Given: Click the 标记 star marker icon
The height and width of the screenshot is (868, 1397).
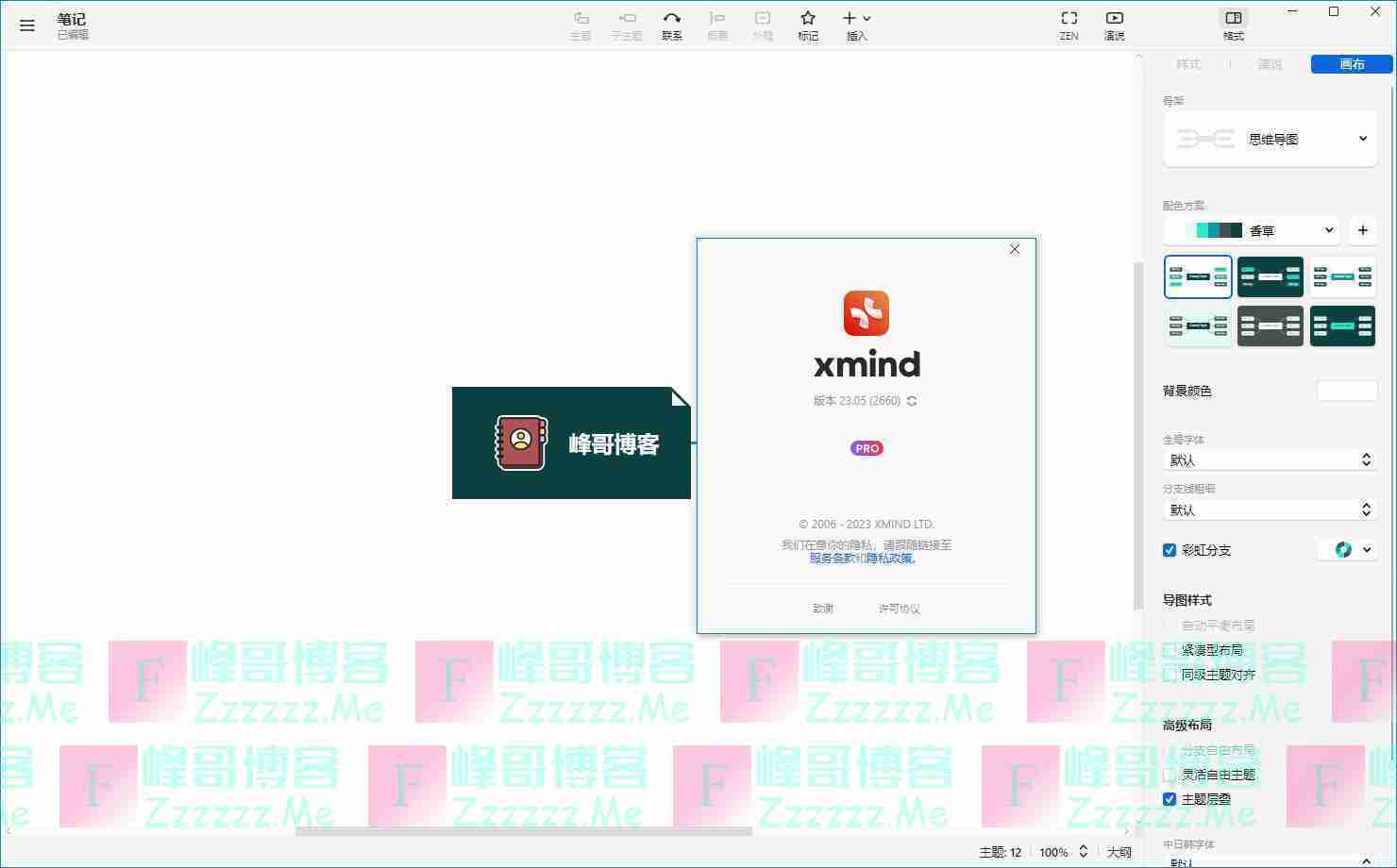Looking at the screenshot, I should pyautogui.click(x=807, y=25).
